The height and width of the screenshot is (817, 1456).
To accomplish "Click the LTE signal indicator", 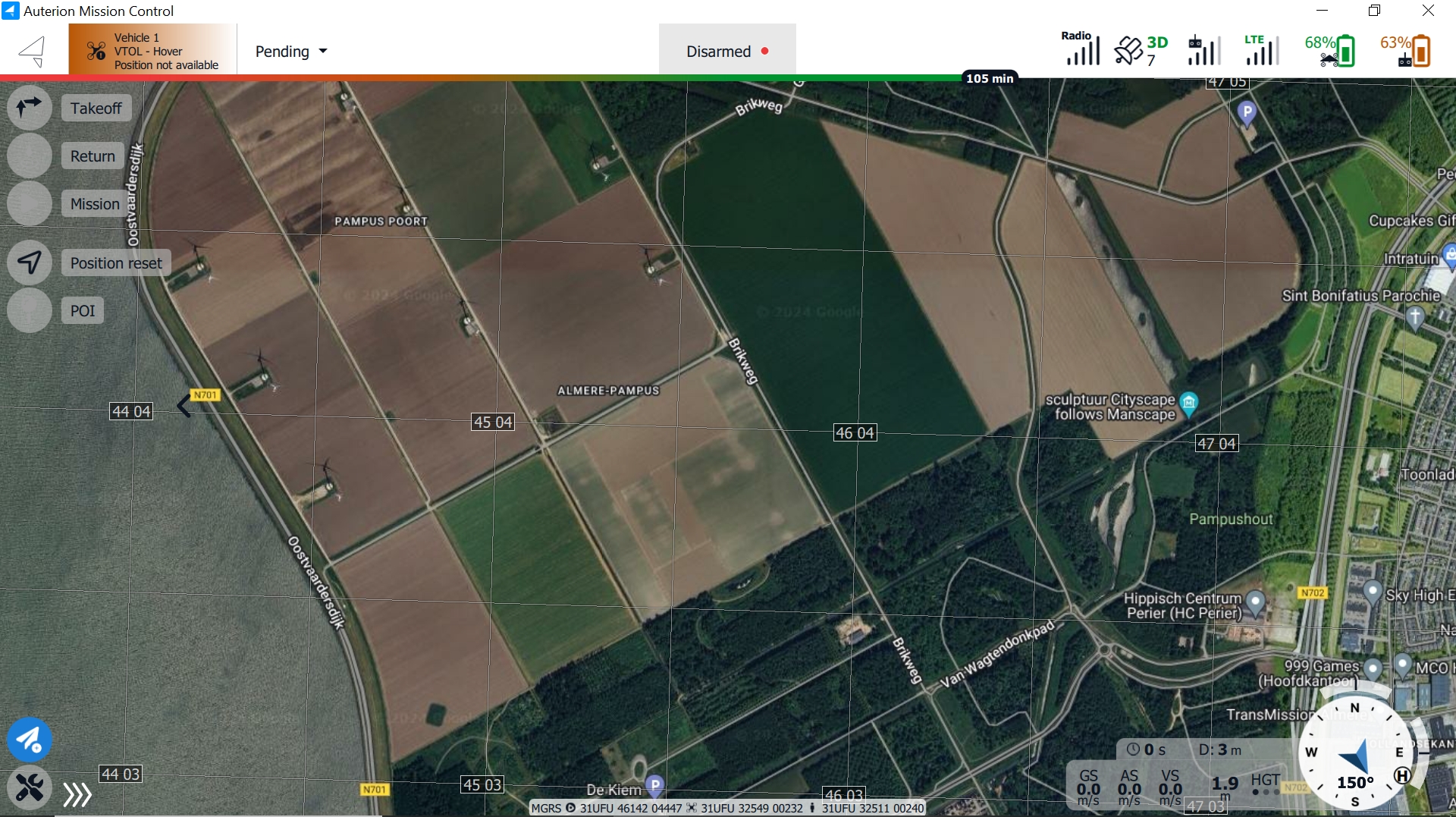I will tap(1261, 51).
